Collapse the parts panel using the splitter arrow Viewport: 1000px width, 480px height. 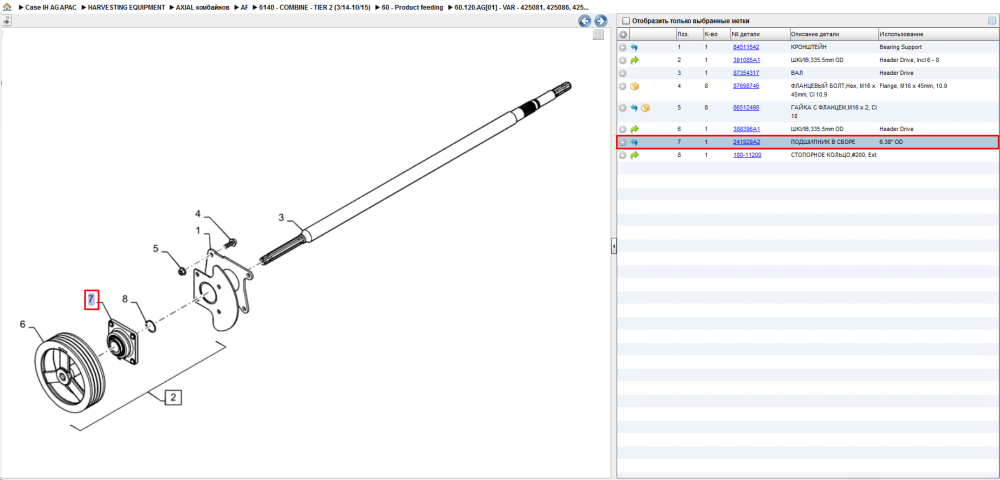pos(613,245)
